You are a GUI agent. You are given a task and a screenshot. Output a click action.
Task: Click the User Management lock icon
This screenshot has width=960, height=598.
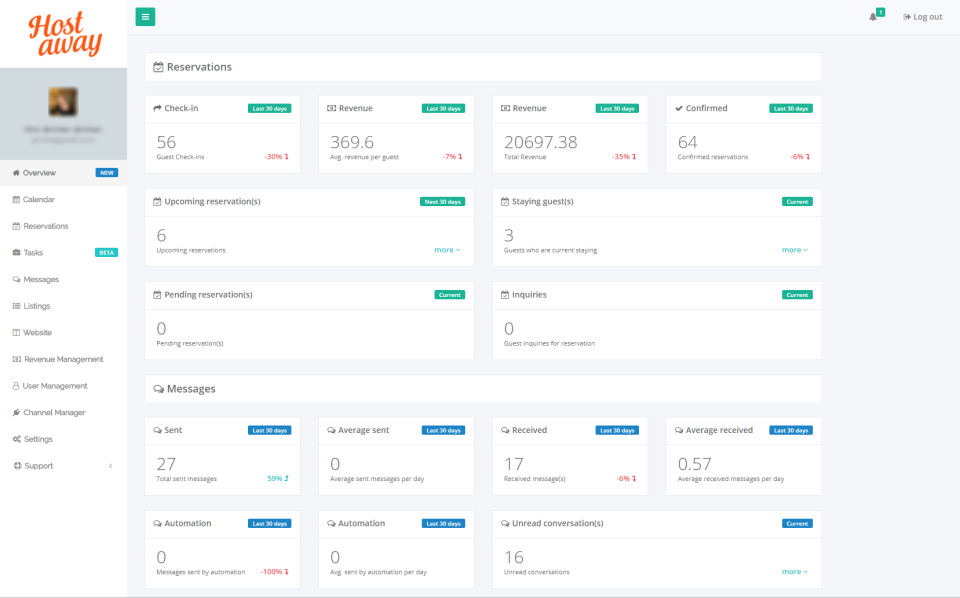(x=16, y=386)
